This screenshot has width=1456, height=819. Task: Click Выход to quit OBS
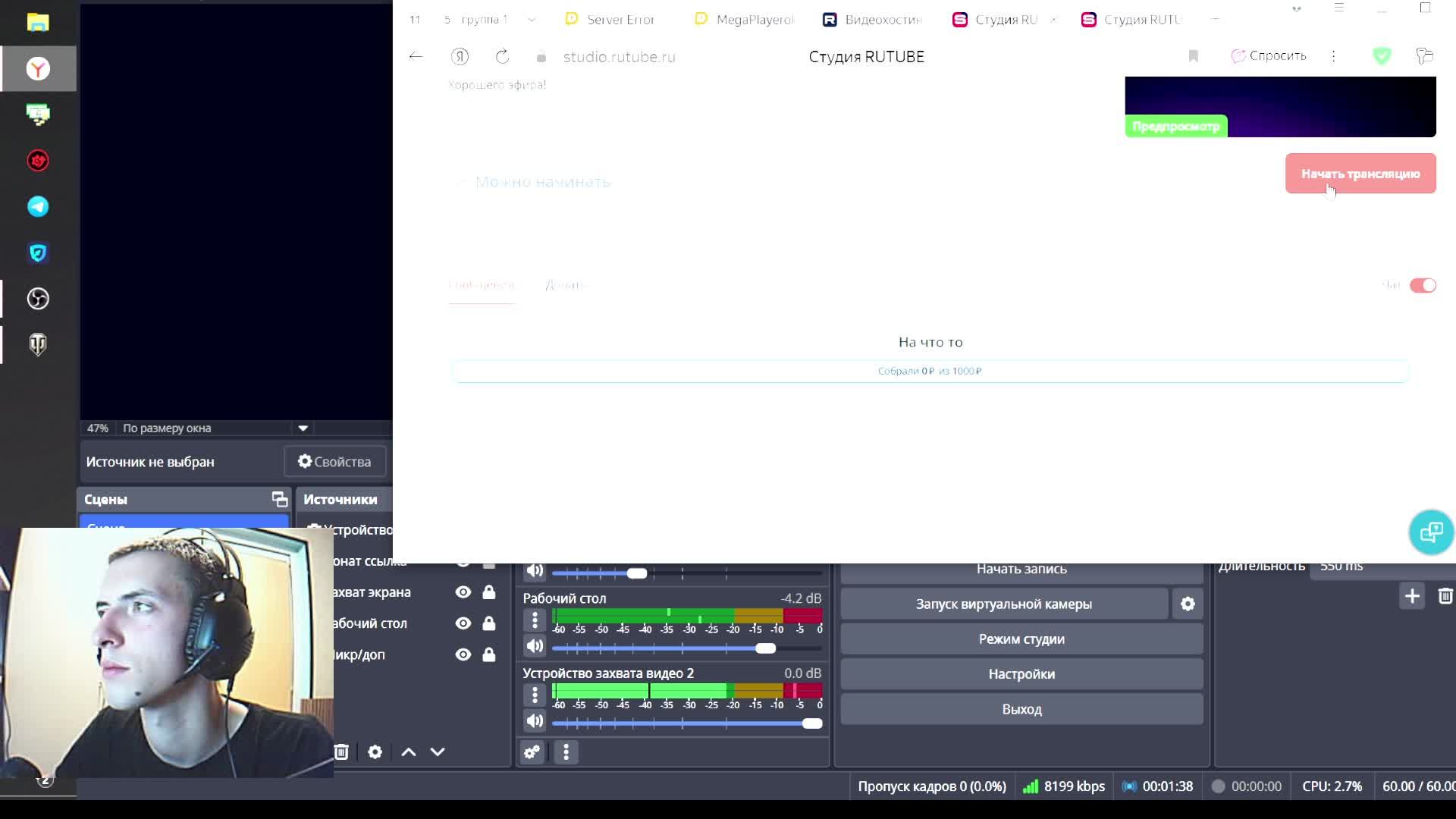[x=1021, y=710]
